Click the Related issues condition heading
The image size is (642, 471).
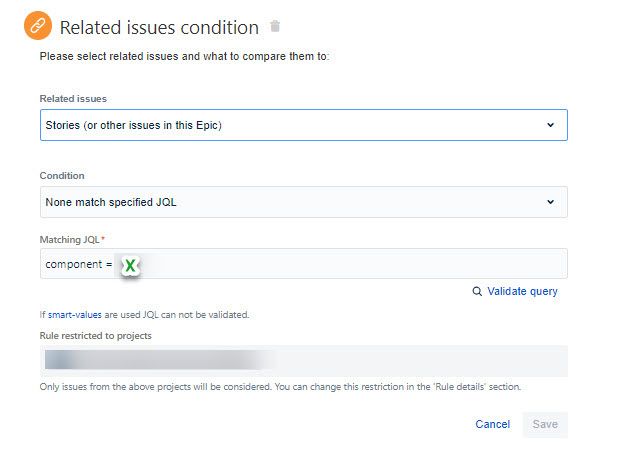click(x=159, y=28)
